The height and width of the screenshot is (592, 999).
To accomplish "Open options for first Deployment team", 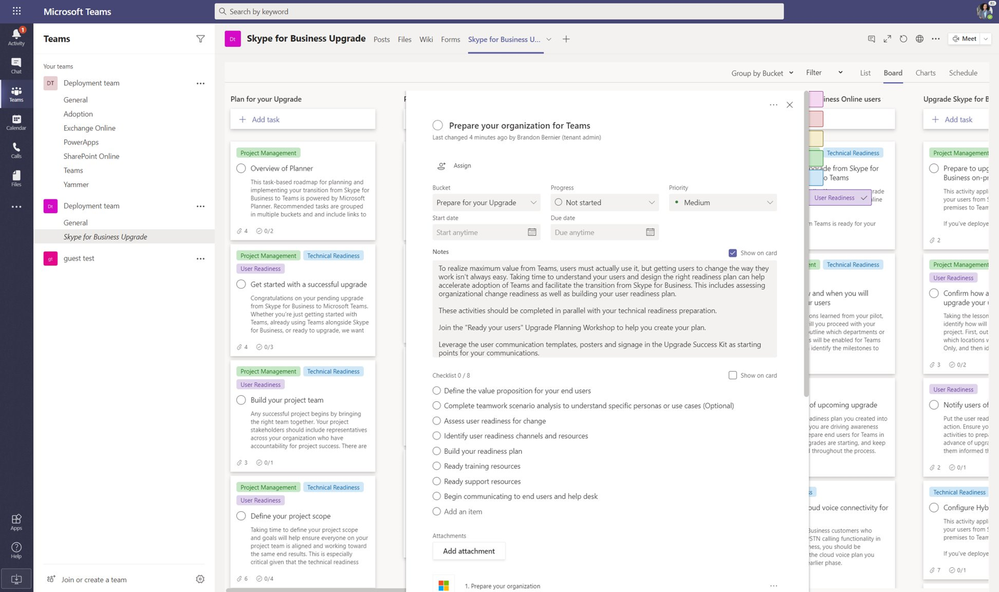I will [200, 83].
